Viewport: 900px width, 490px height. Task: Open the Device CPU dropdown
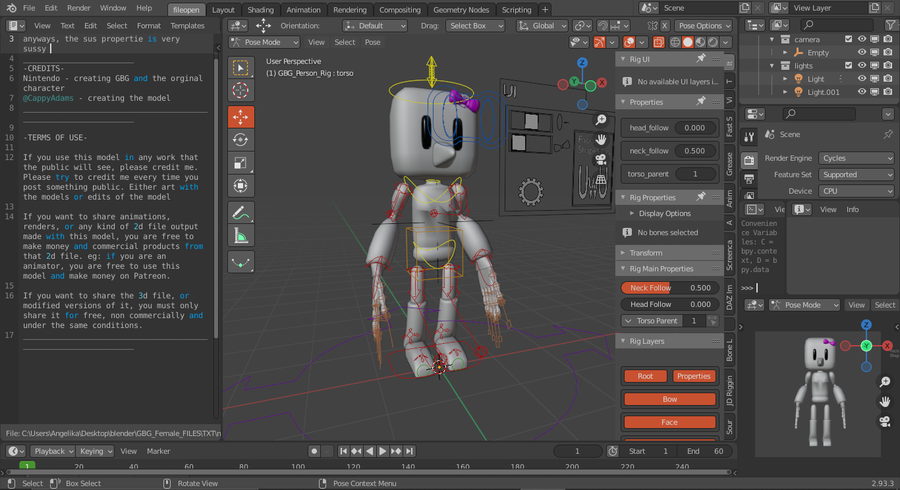coord(856,191)
